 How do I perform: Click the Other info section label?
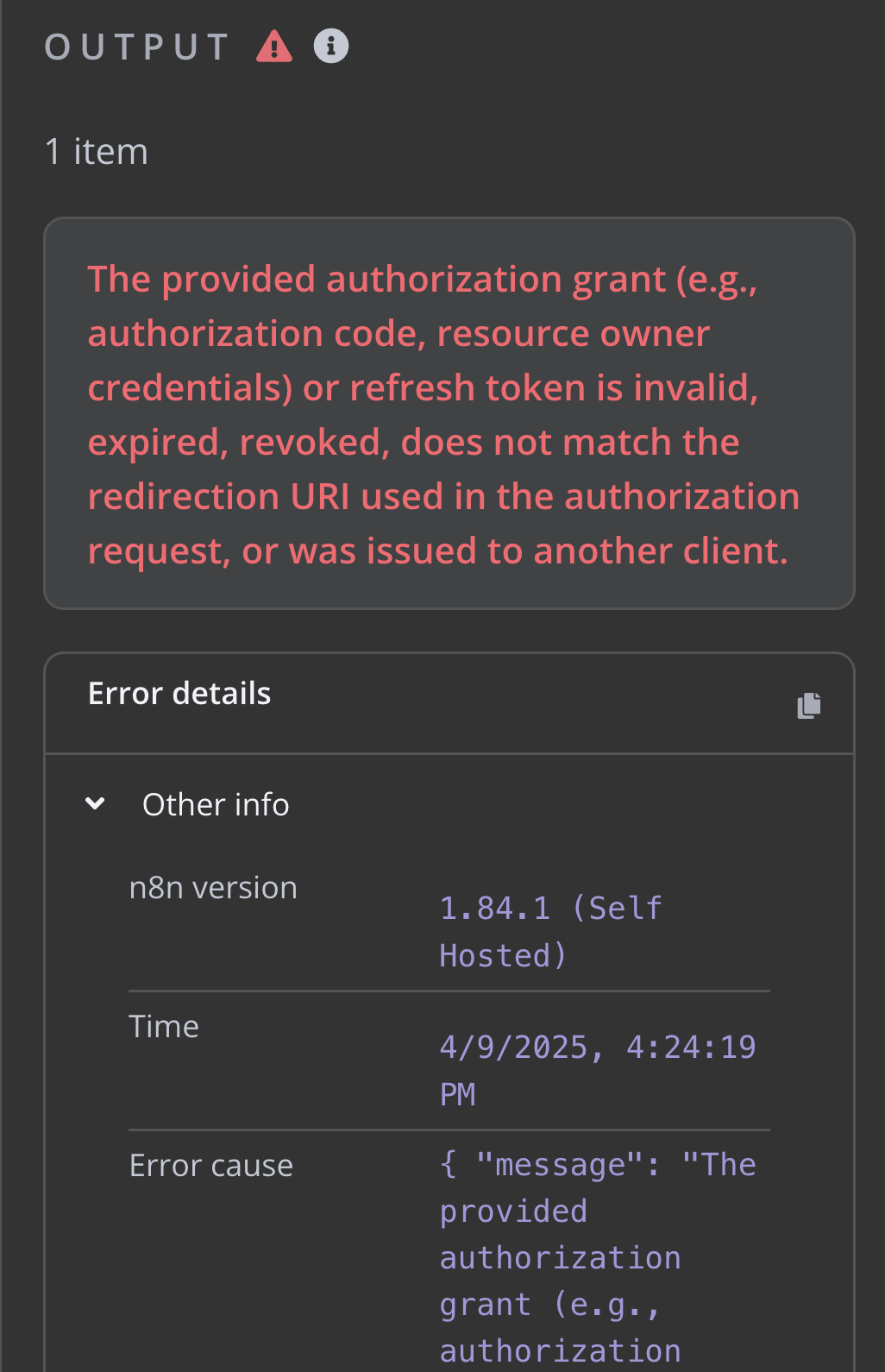(216, 804)
